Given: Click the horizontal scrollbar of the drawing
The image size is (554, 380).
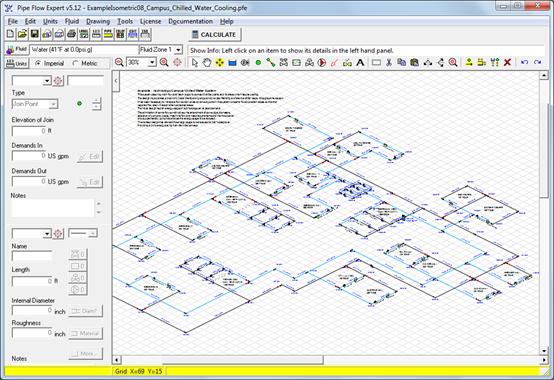Looking at the screenshot, I should pyautogui.click(x=329, y=360).
